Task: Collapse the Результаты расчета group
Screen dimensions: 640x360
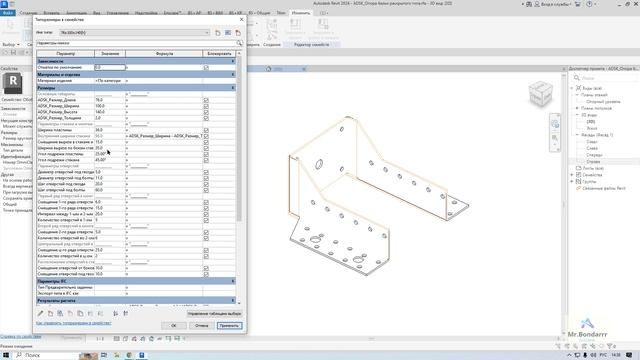Action: [233, 300]
